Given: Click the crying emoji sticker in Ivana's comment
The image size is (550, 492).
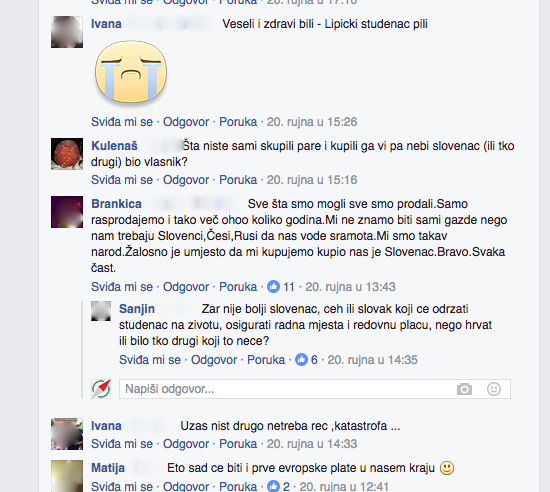Looking at the screenshot, I should point(131,72).
